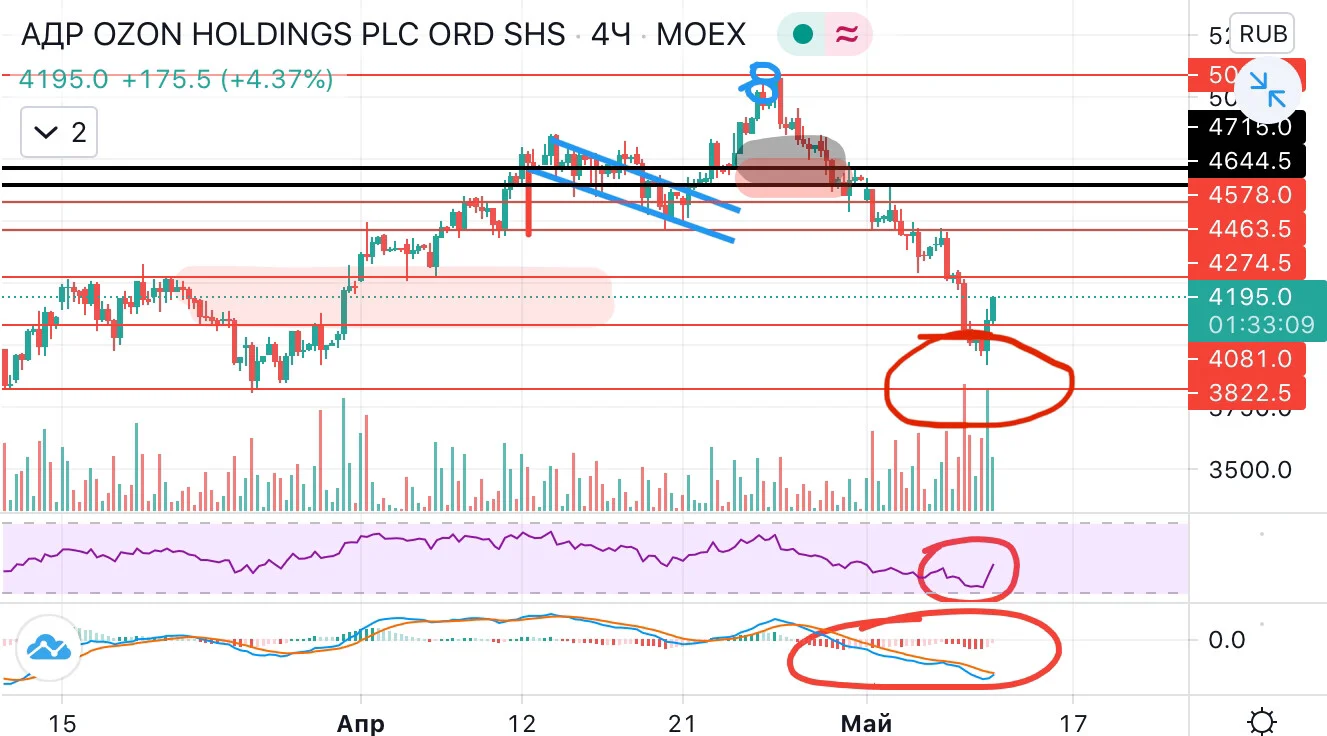1327x736 pixels.
Task: Select the 4274.5 red price label
Action: pyautogui.click(x=1247, y=263)
